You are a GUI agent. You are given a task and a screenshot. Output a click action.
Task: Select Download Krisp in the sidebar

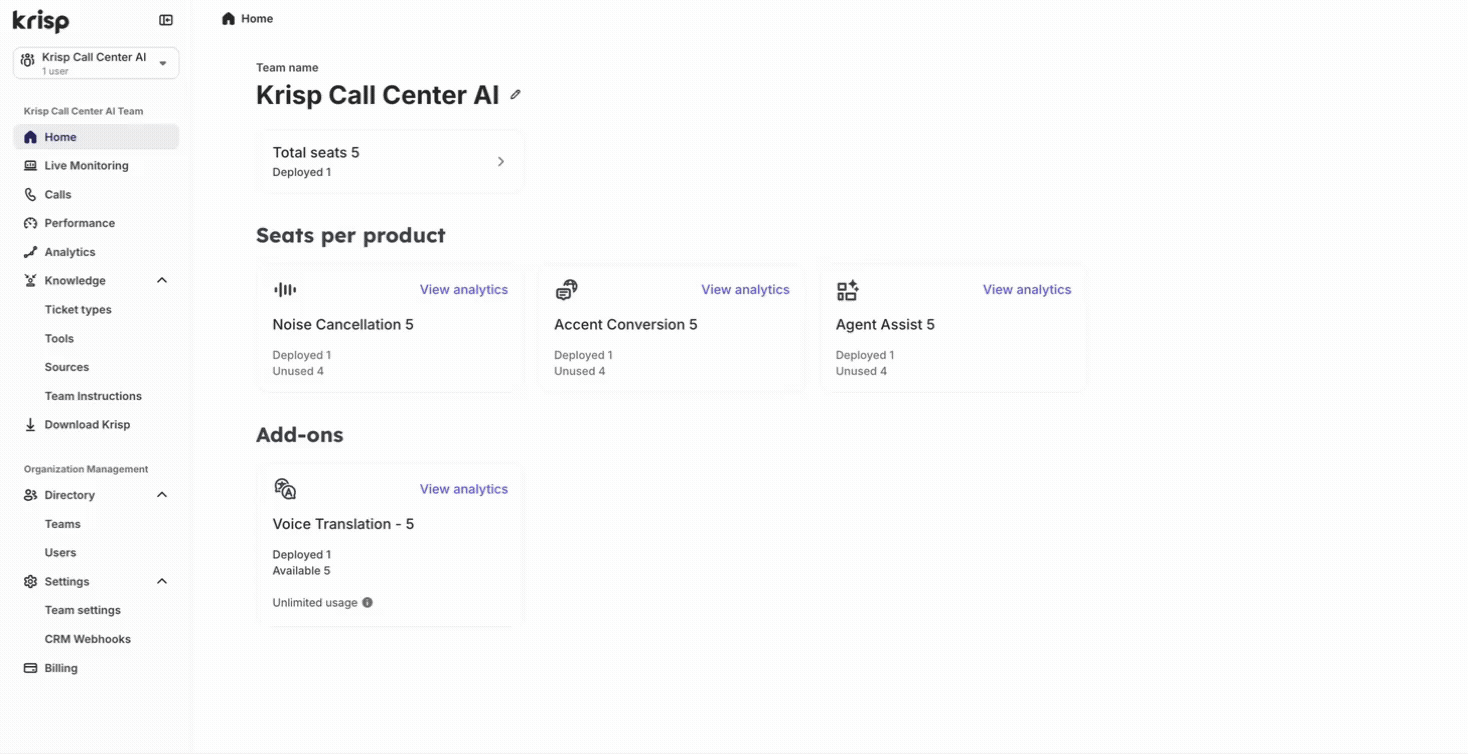click(87, 425)
